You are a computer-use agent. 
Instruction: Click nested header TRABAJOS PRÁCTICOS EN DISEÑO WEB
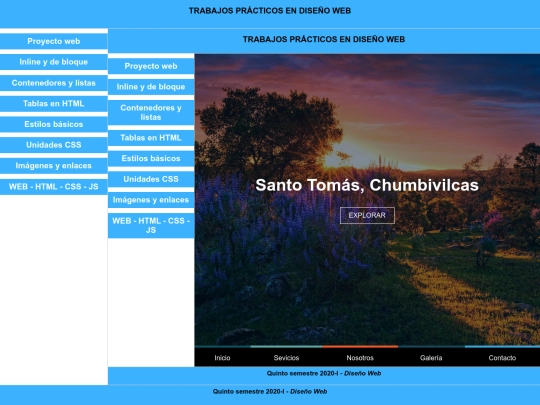click(x=324, y=39)
